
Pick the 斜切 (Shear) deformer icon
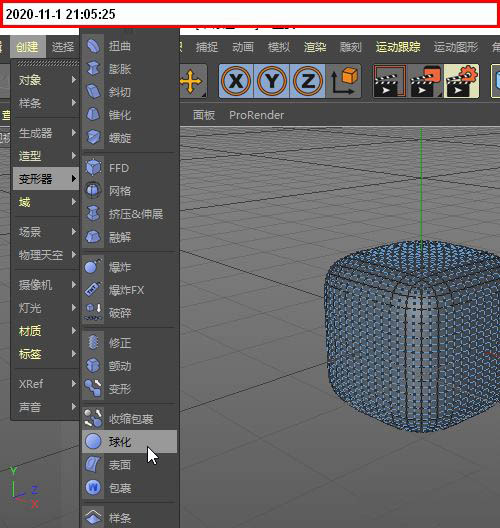tap(93, 92)
